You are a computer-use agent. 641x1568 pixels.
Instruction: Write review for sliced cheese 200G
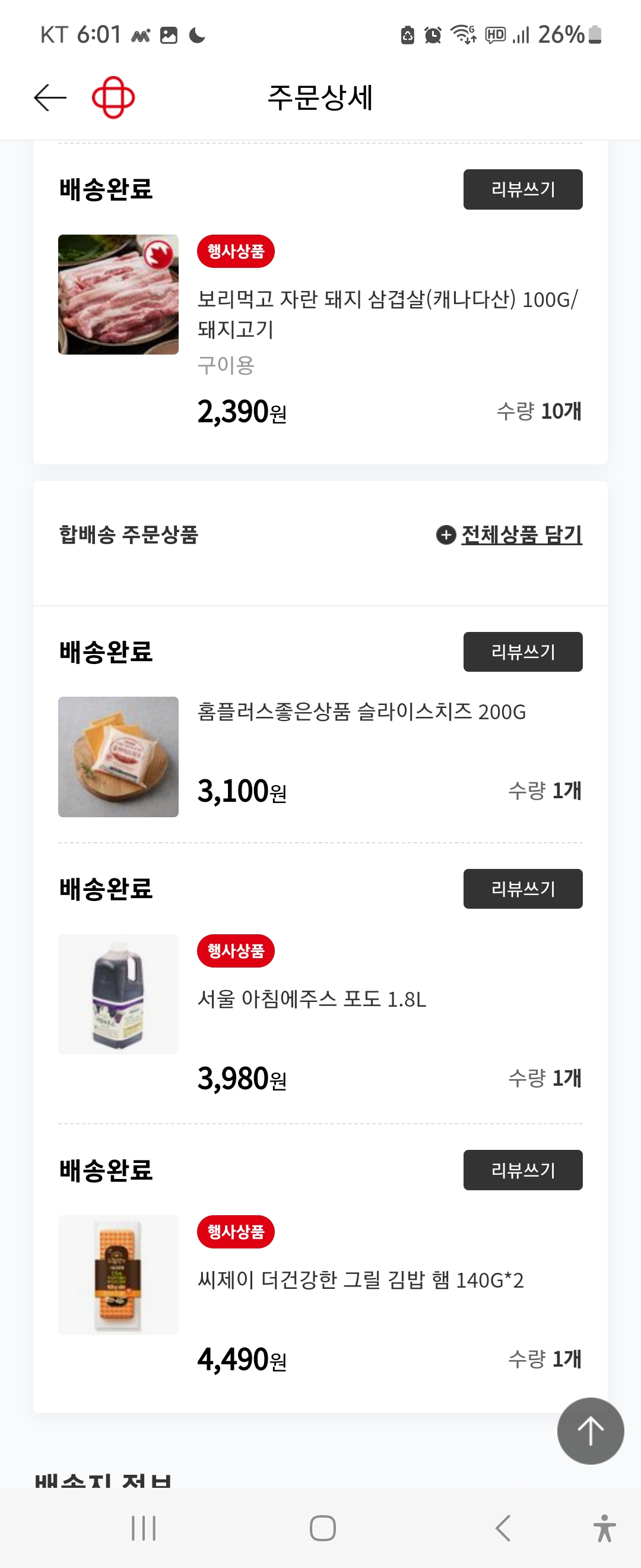(x=522, y=652)
